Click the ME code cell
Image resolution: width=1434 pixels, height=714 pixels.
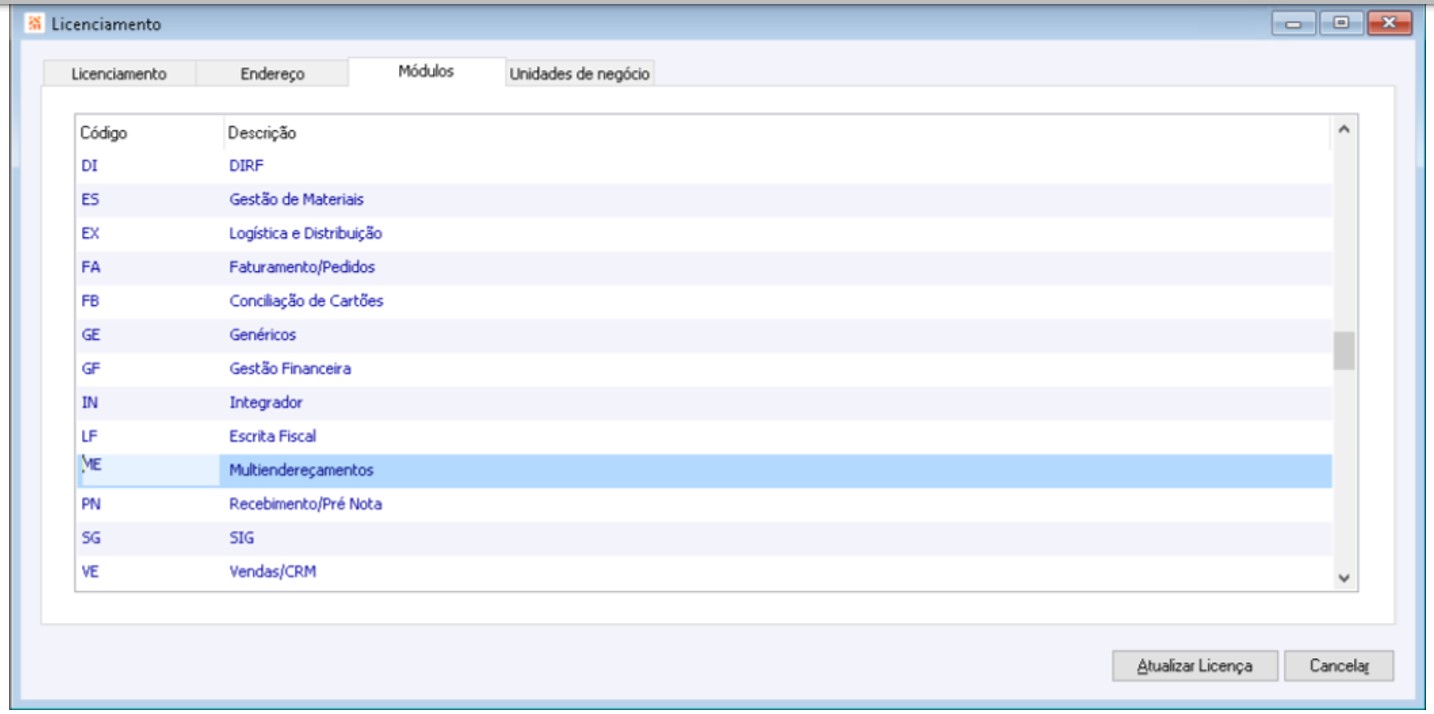148,471
